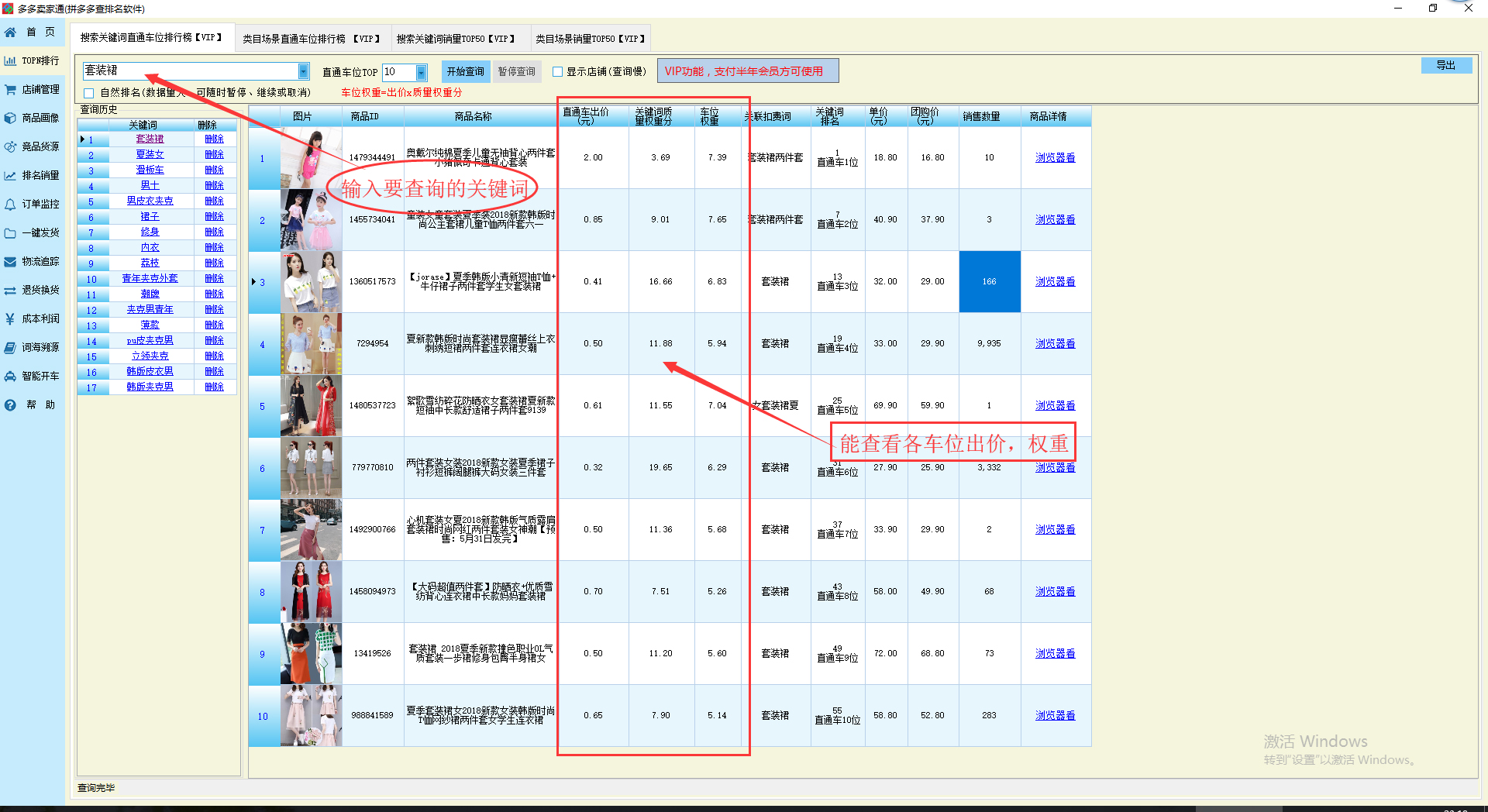The image size is (1488, 812).
Task: Delete history entry 套装裙 via 删除
Action: pyautogui.click(x=214, y=139)
